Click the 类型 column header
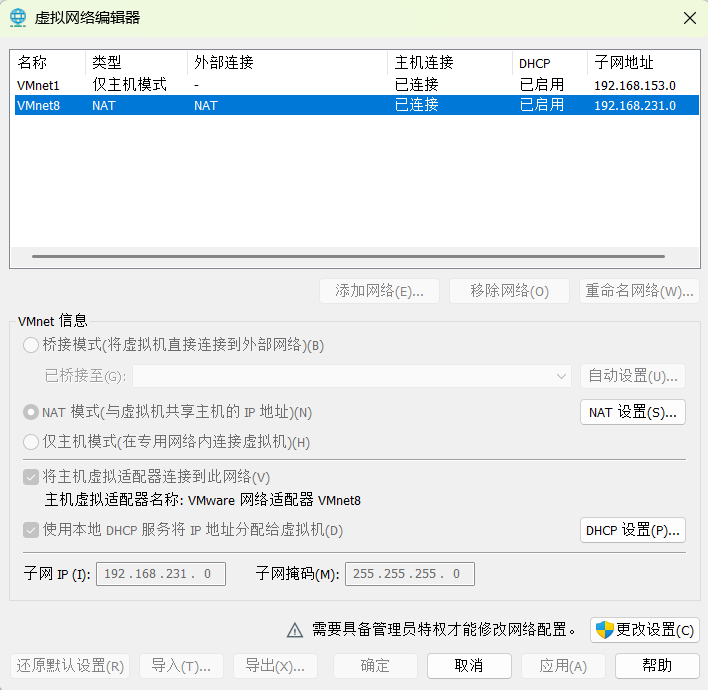 [136, 62]
